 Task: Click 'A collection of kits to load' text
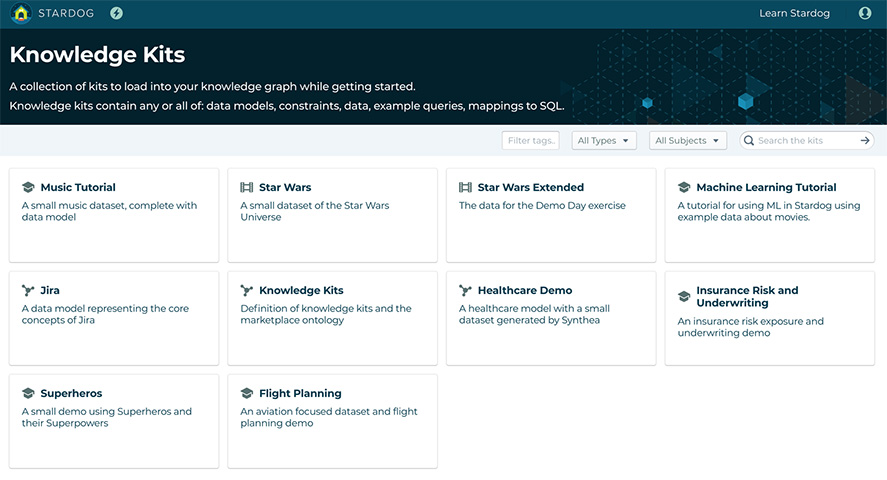[x=212, y=87]
